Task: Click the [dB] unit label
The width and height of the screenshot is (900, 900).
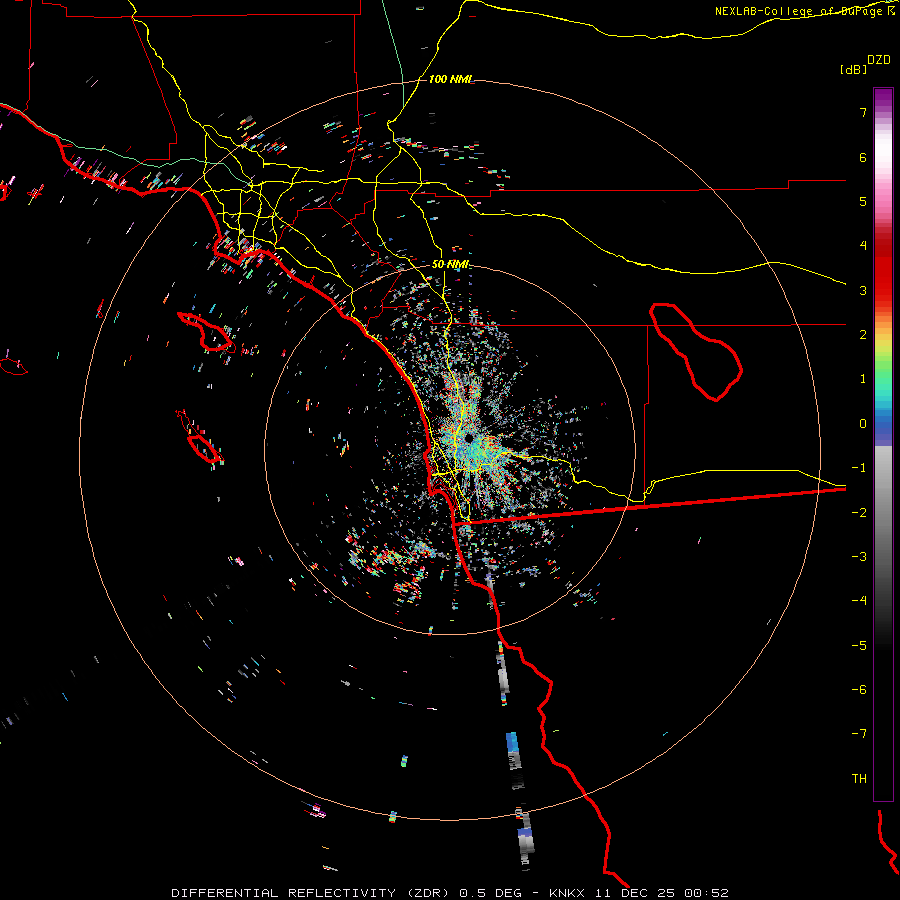Action: tap(854, 69)
